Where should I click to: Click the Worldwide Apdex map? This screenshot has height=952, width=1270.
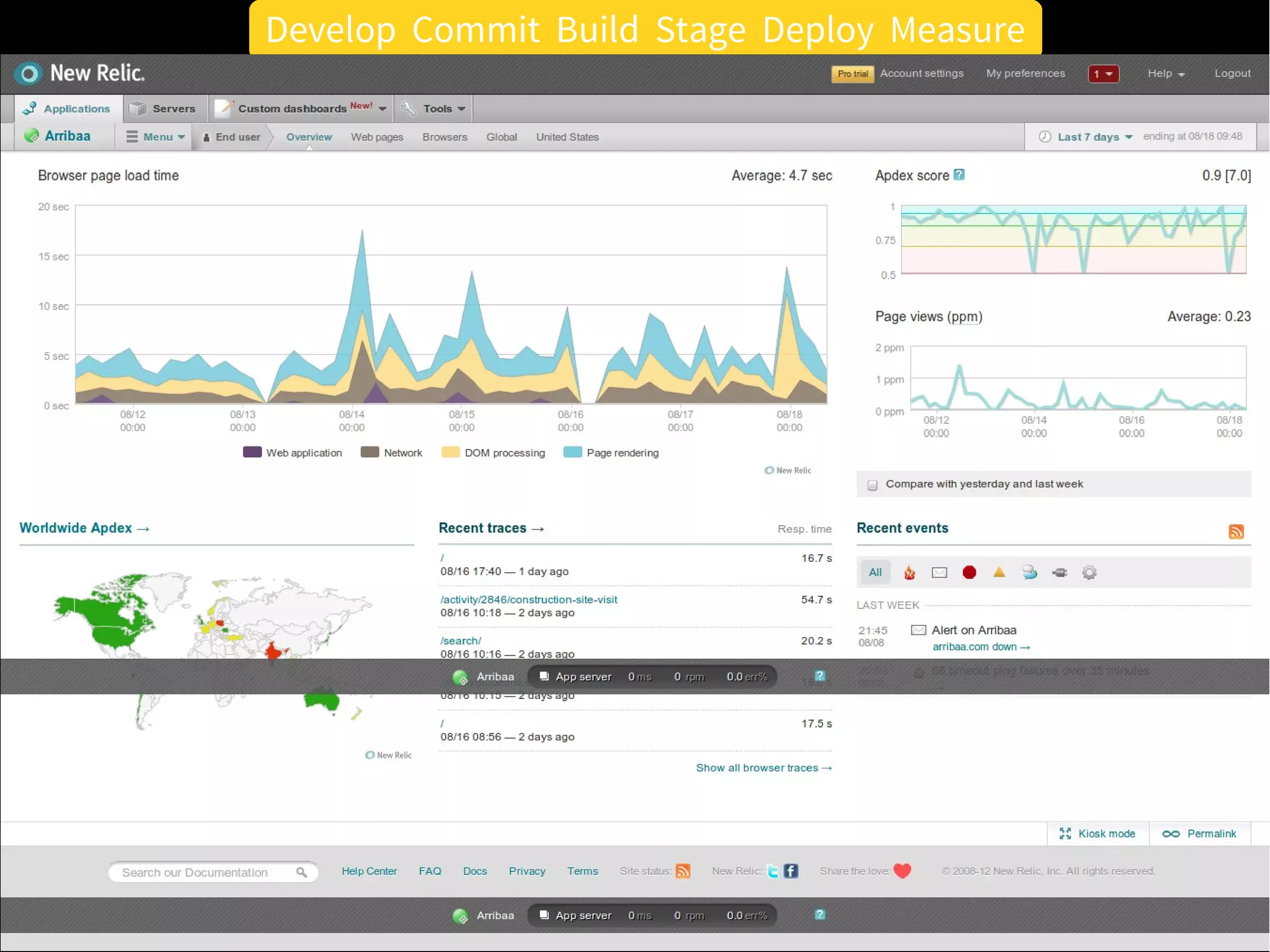tap(213, 651)
